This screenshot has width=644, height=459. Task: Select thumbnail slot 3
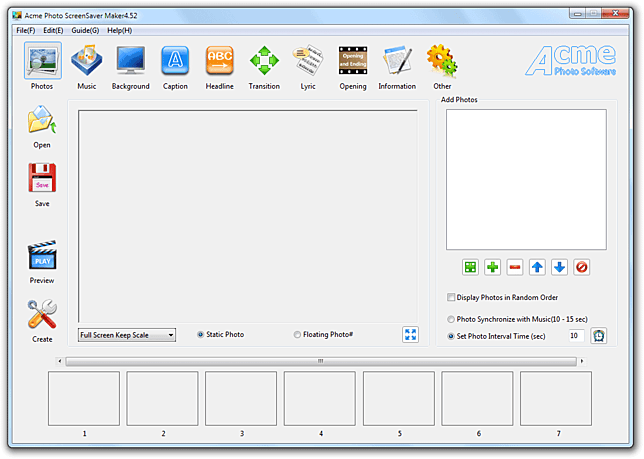coord(241,399)
